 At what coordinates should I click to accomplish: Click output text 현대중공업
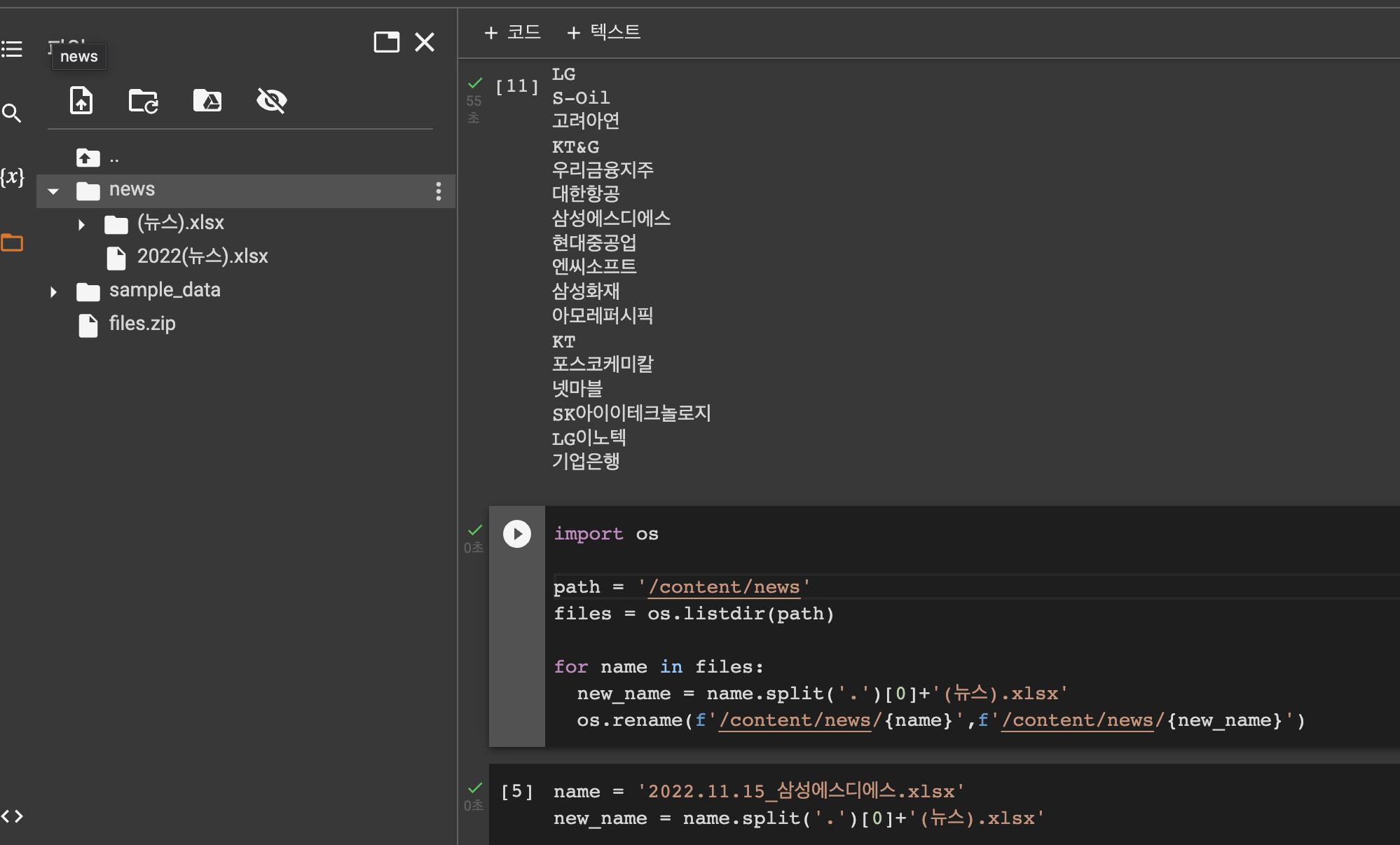(594, 242)
